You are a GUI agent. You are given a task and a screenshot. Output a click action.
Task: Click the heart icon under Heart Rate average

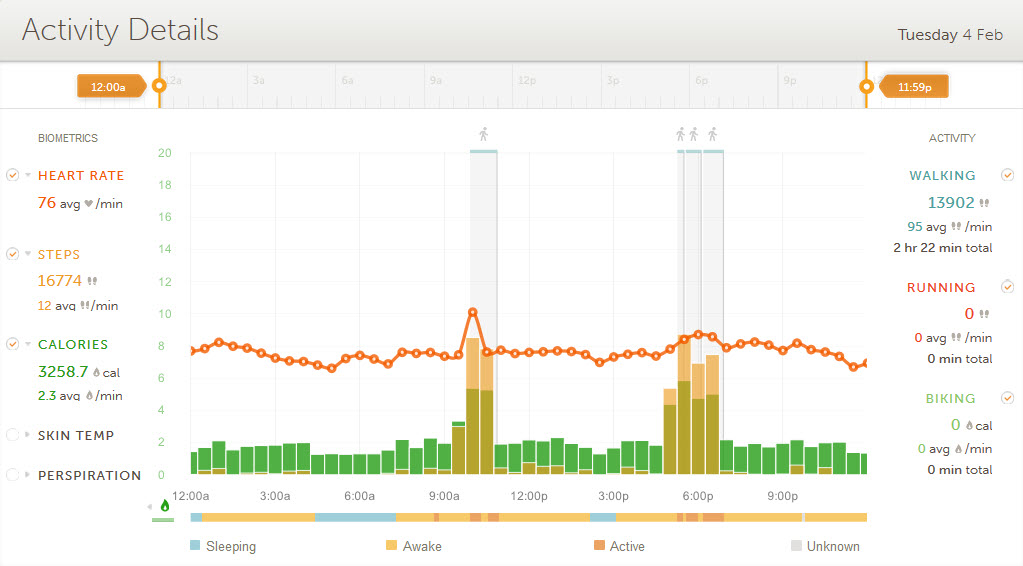tap(88, 204)
